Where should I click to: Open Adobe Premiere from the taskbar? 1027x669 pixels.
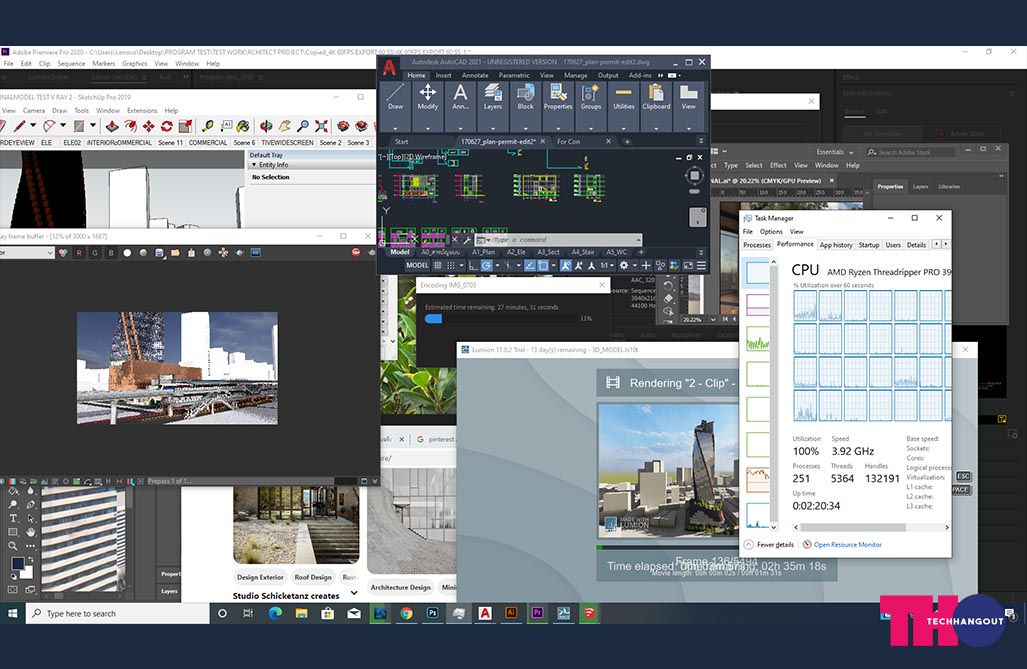(x=537, y=613)
